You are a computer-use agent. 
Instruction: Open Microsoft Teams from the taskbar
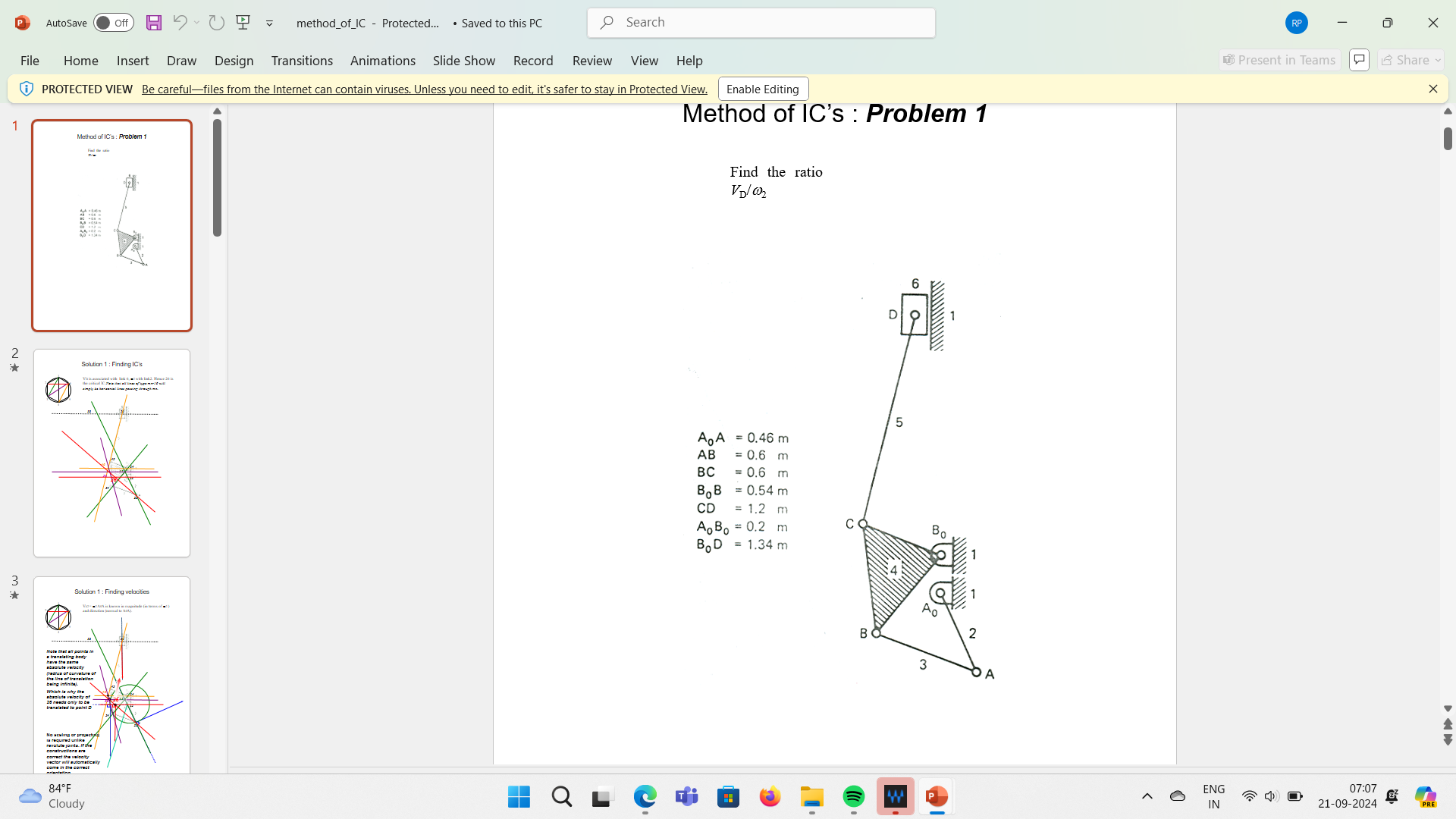click(686, 797)
